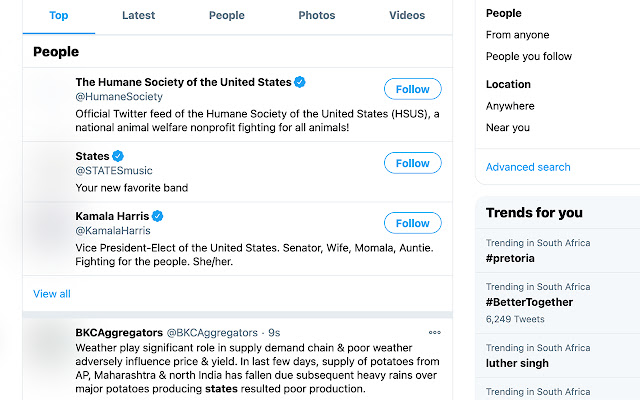640x400 pixels.
Task: Select the From anyone filter option
Action: 518,35
